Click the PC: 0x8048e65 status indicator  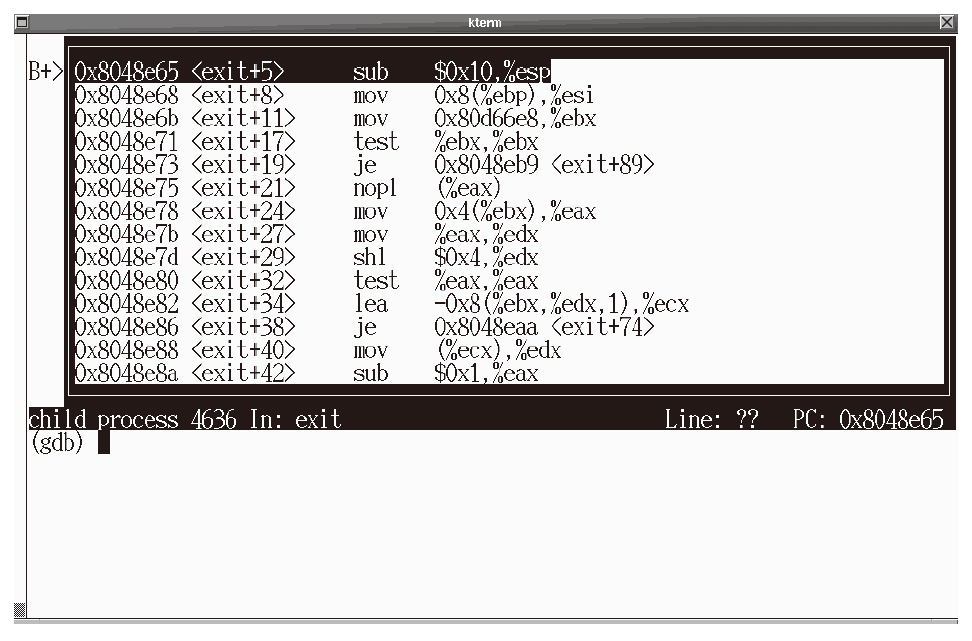[x=867, y=419]
